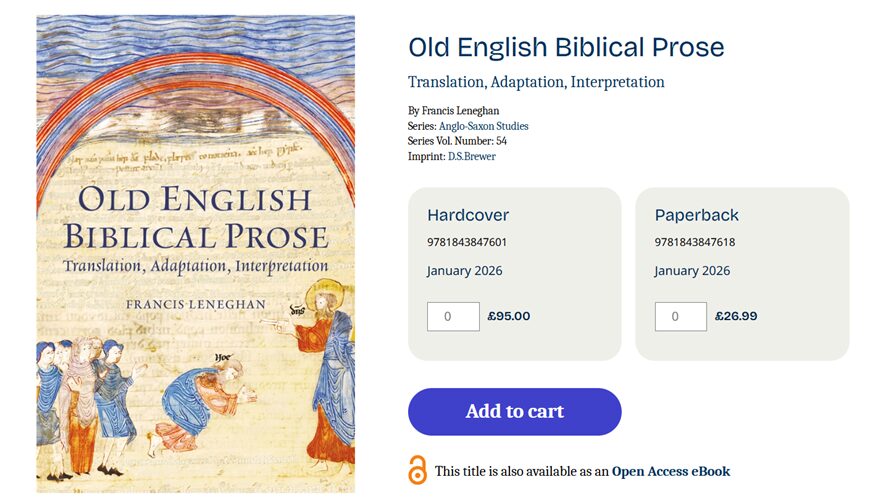Click the Paperback January 2026 release date
The width and height of the screenshot is (886, 503).
click(x=692, y=271)
